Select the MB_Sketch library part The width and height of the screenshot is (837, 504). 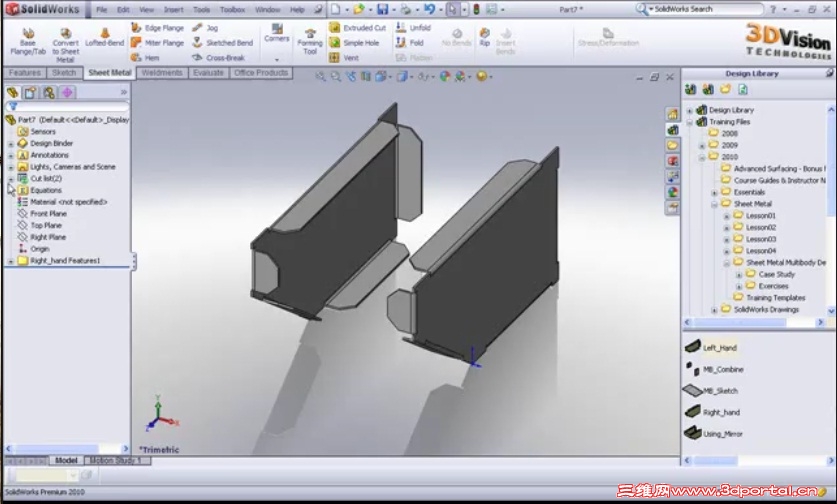[x=710, y=390]
